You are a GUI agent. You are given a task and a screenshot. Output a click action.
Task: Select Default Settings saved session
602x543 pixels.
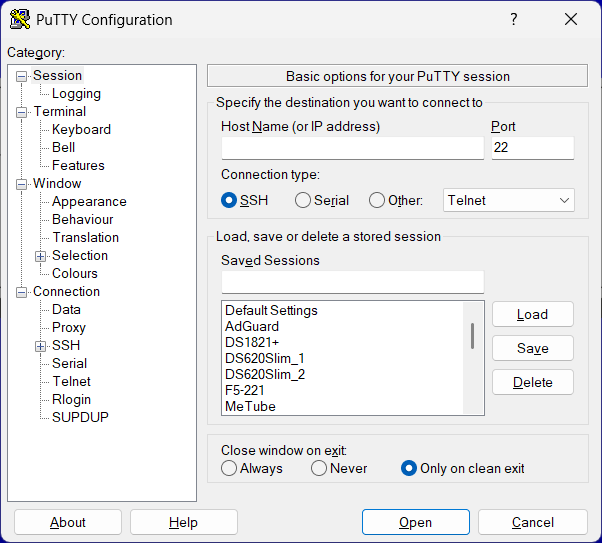(271, 310)
